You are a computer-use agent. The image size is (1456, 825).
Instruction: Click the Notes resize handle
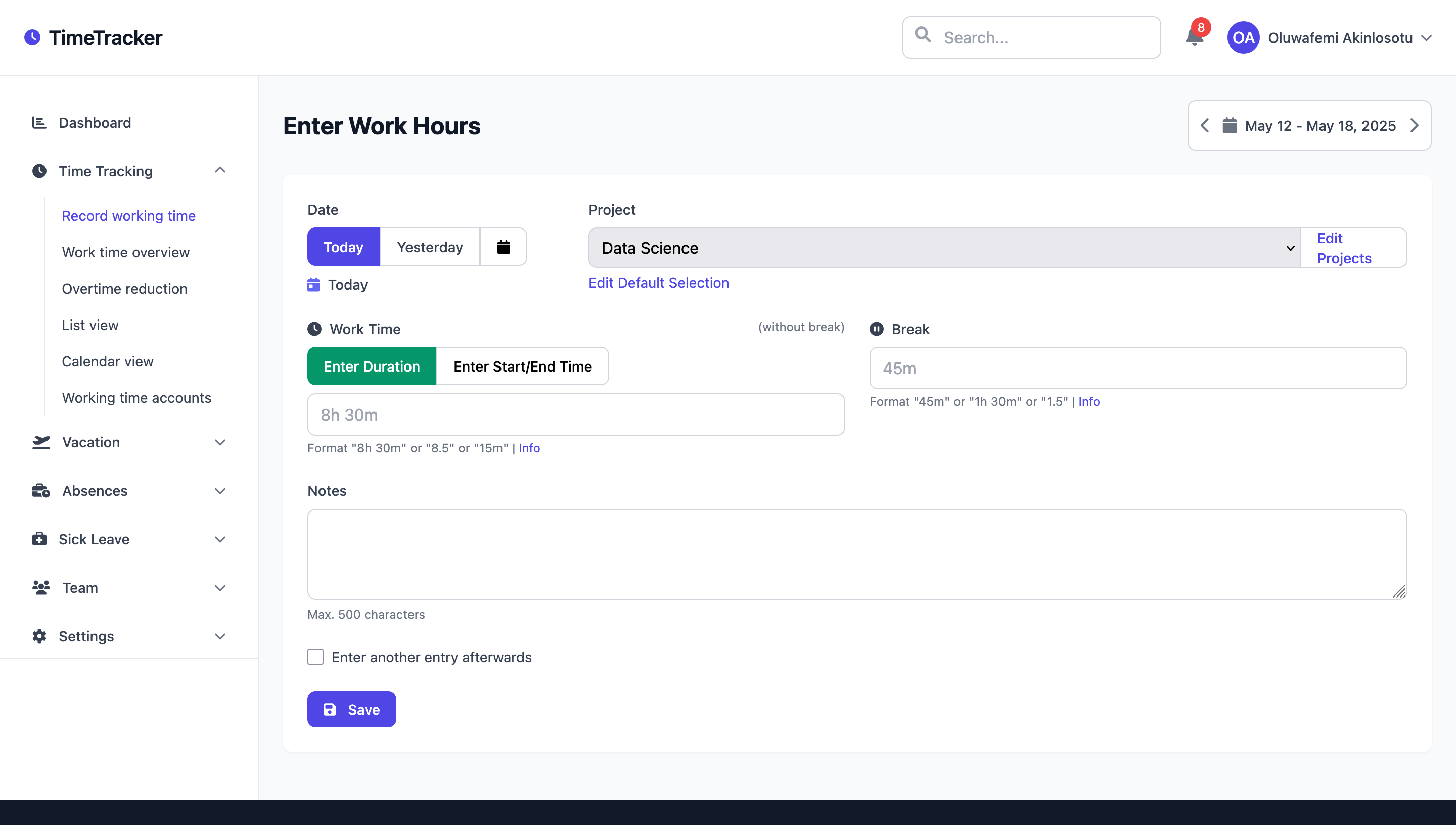pos(1399,591)
